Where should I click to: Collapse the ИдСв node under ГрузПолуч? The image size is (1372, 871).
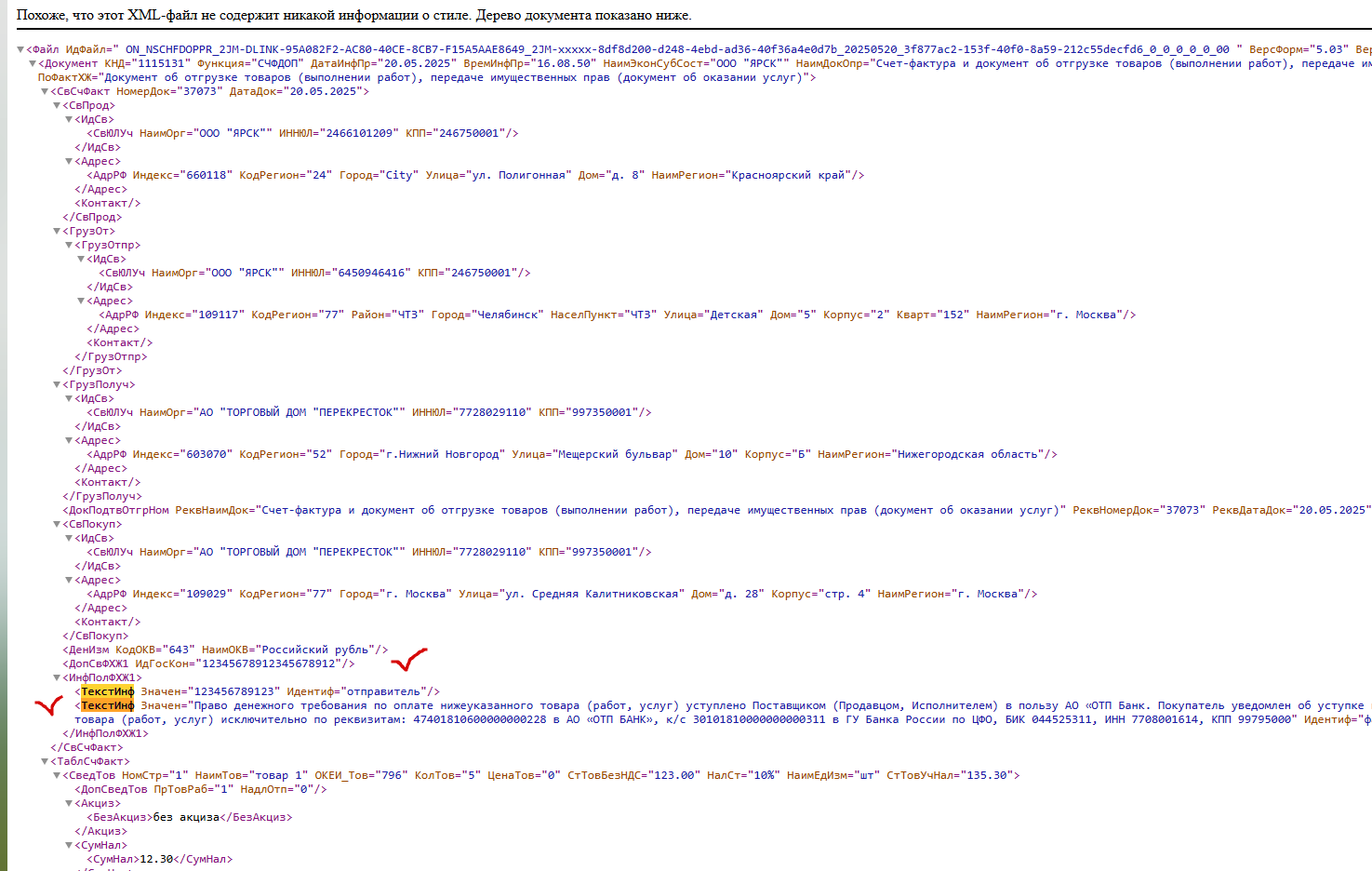[x=69, y=398]
